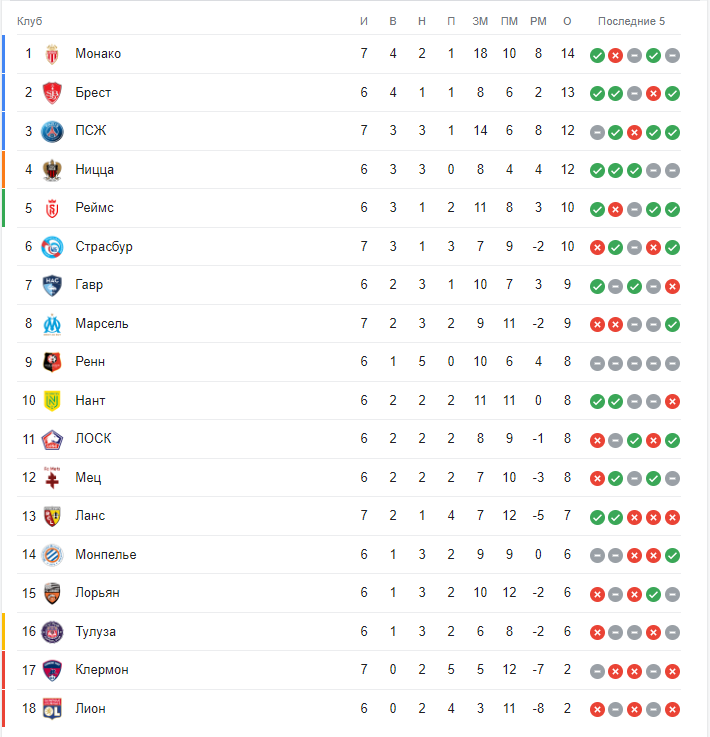Click the ЛОСК Lille crest icon
Screen dimensions: 710x737
52,439
